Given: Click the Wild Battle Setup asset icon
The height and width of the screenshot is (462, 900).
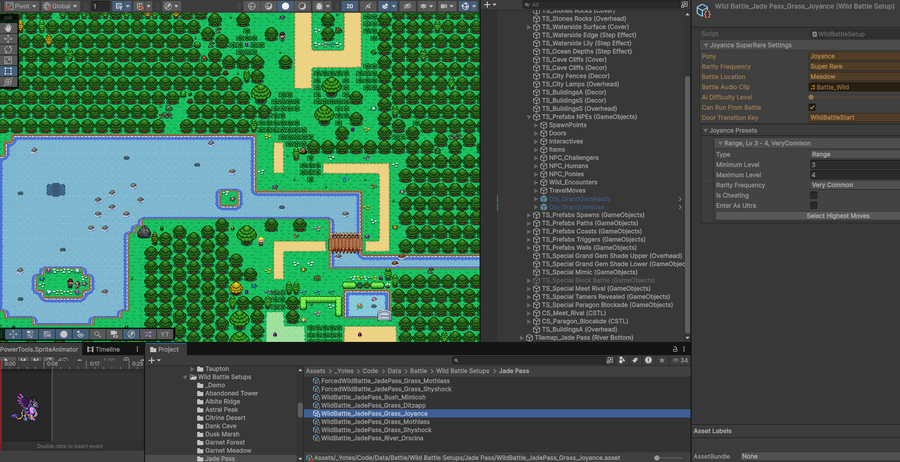Looking at the screenshot, I should (704, 11).
